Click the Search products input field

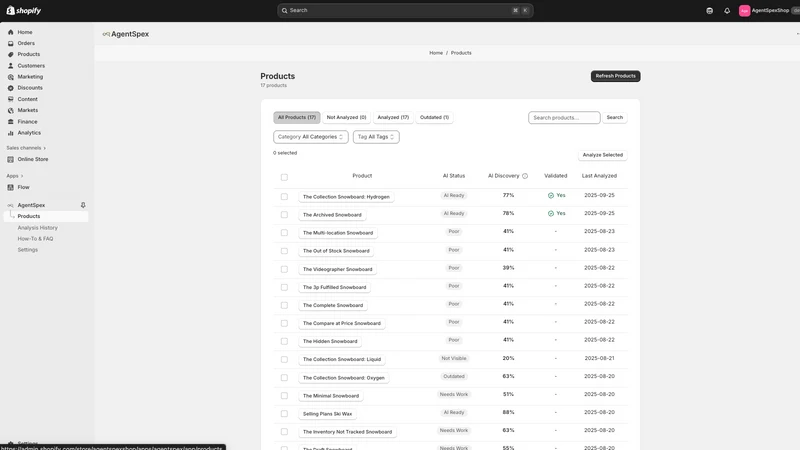coord(564,118)
